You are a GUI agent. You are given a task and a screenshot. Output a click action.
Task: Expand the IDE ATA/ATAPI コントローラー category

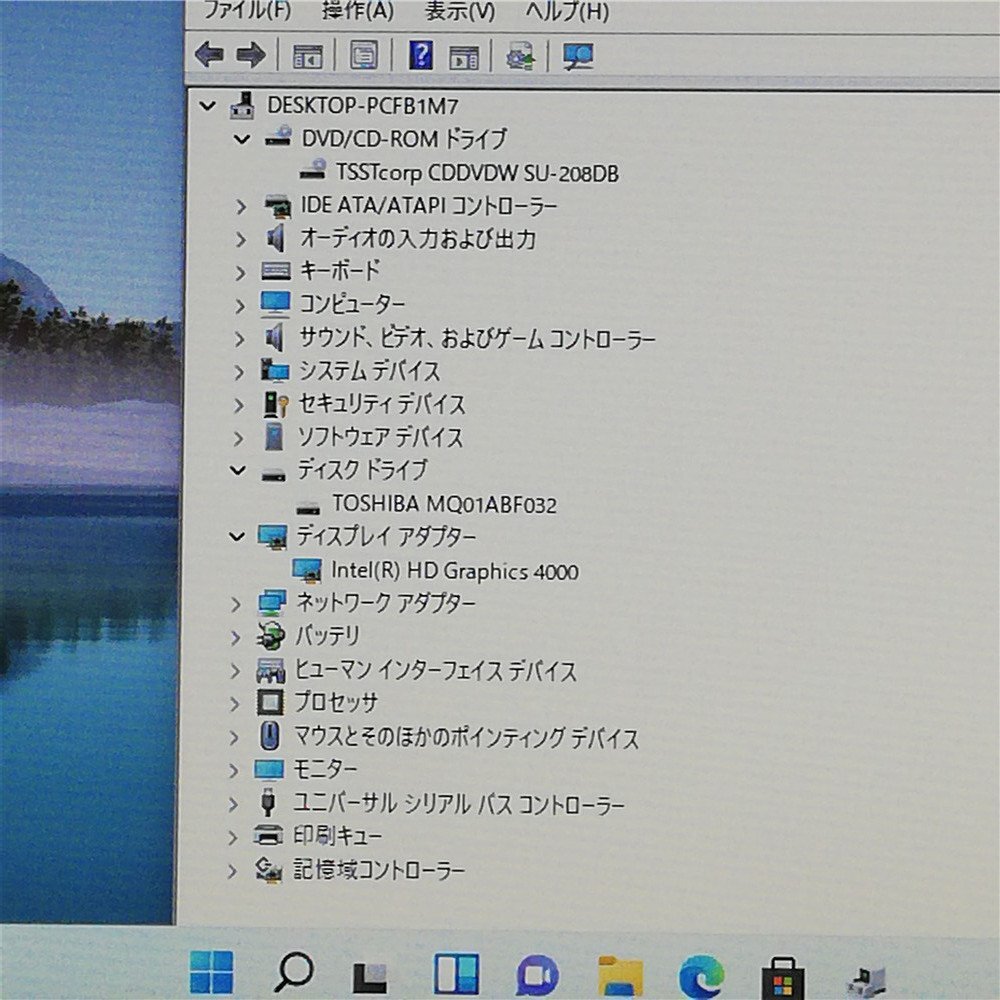tap(240, 206)
